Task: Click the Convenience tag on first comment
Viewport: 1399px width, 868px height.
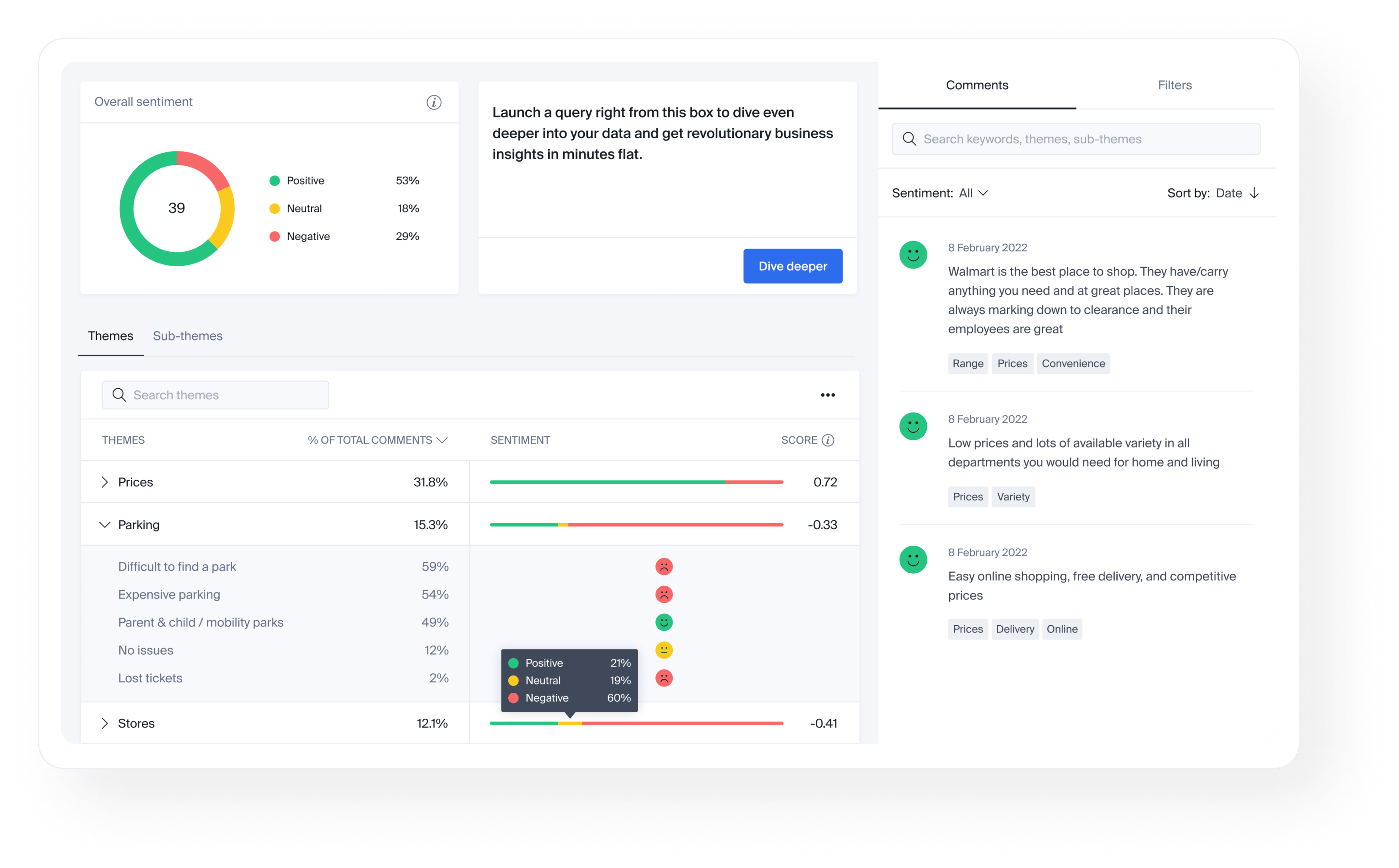Action: [1073, 363]
